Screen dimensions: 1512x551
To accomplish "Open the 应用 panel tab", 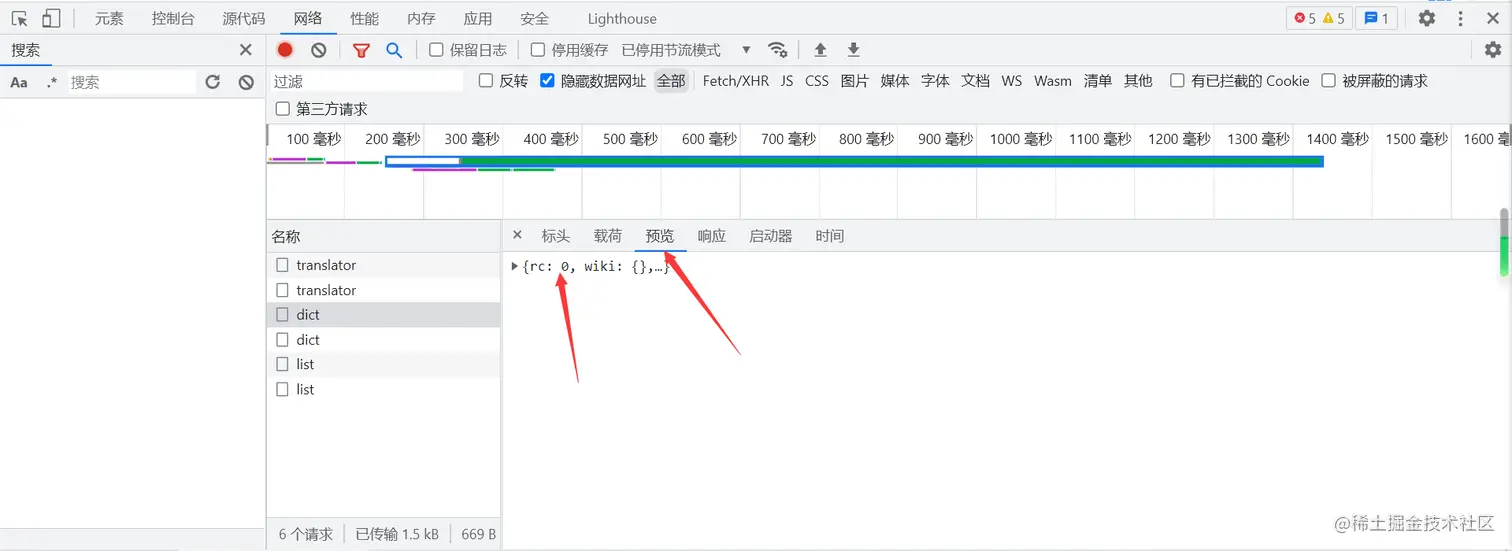I will pos(478,18).
